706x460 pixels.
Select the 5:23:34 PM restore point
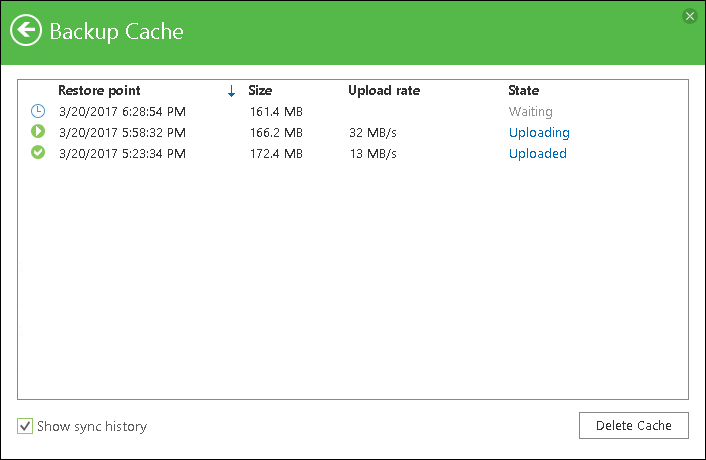[122, 154]
